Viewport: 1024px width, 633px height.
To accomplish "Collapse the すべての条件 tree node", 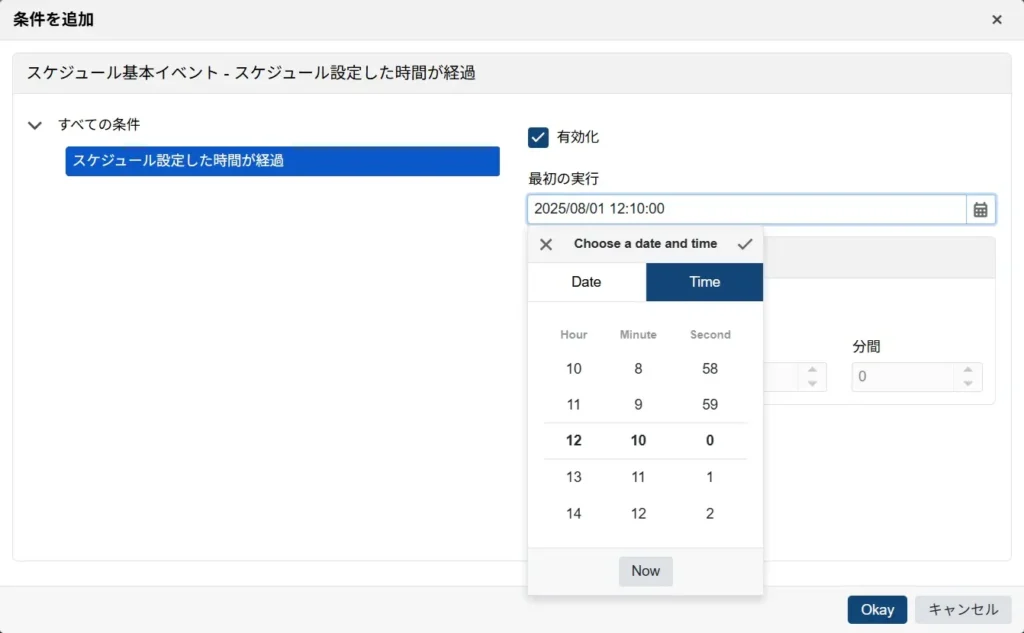I will [35, 126].
